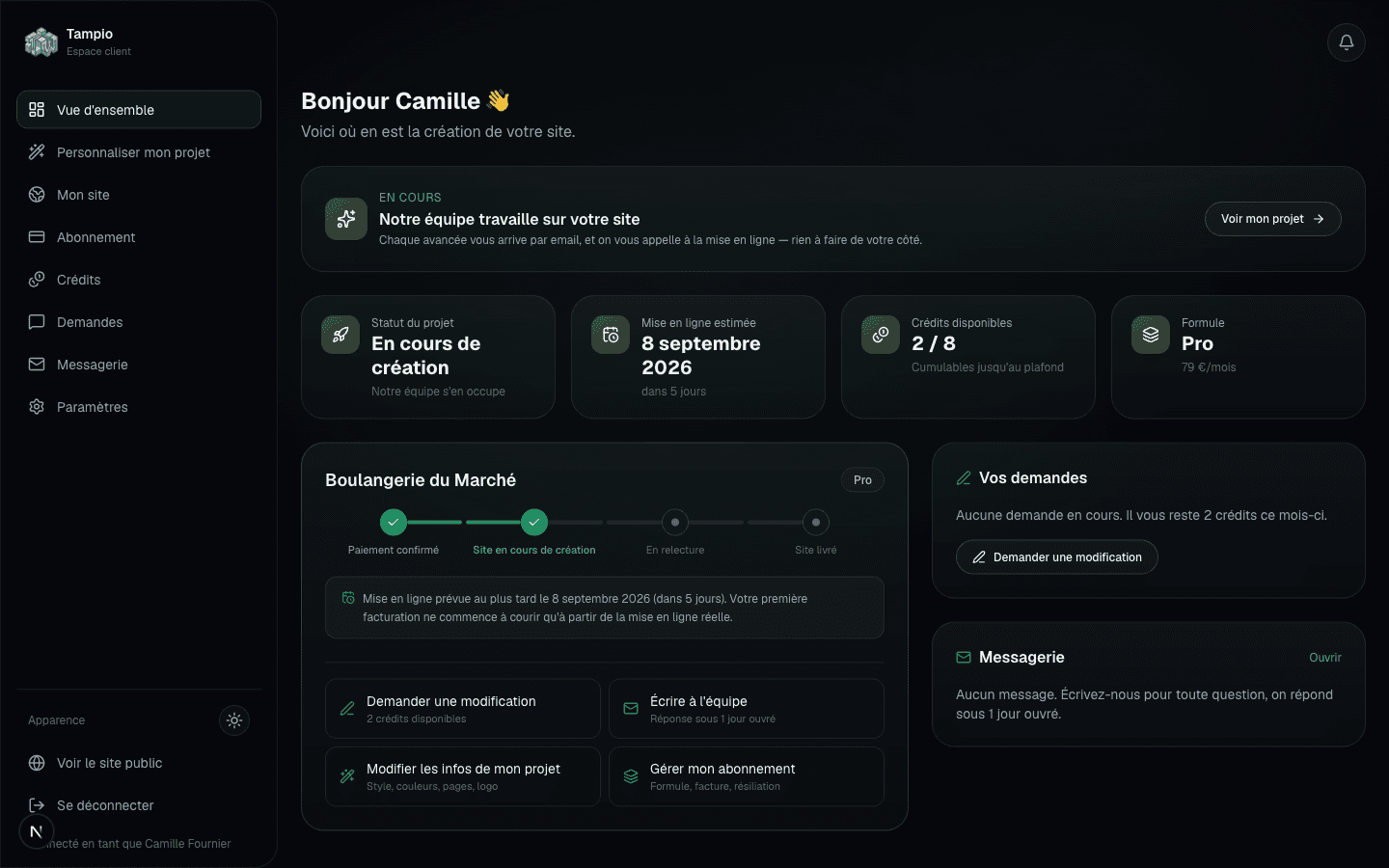This screenshot has width=1389, height=868.
Task: Open Gérer mon abonnement tile
Action: (747, 776)
